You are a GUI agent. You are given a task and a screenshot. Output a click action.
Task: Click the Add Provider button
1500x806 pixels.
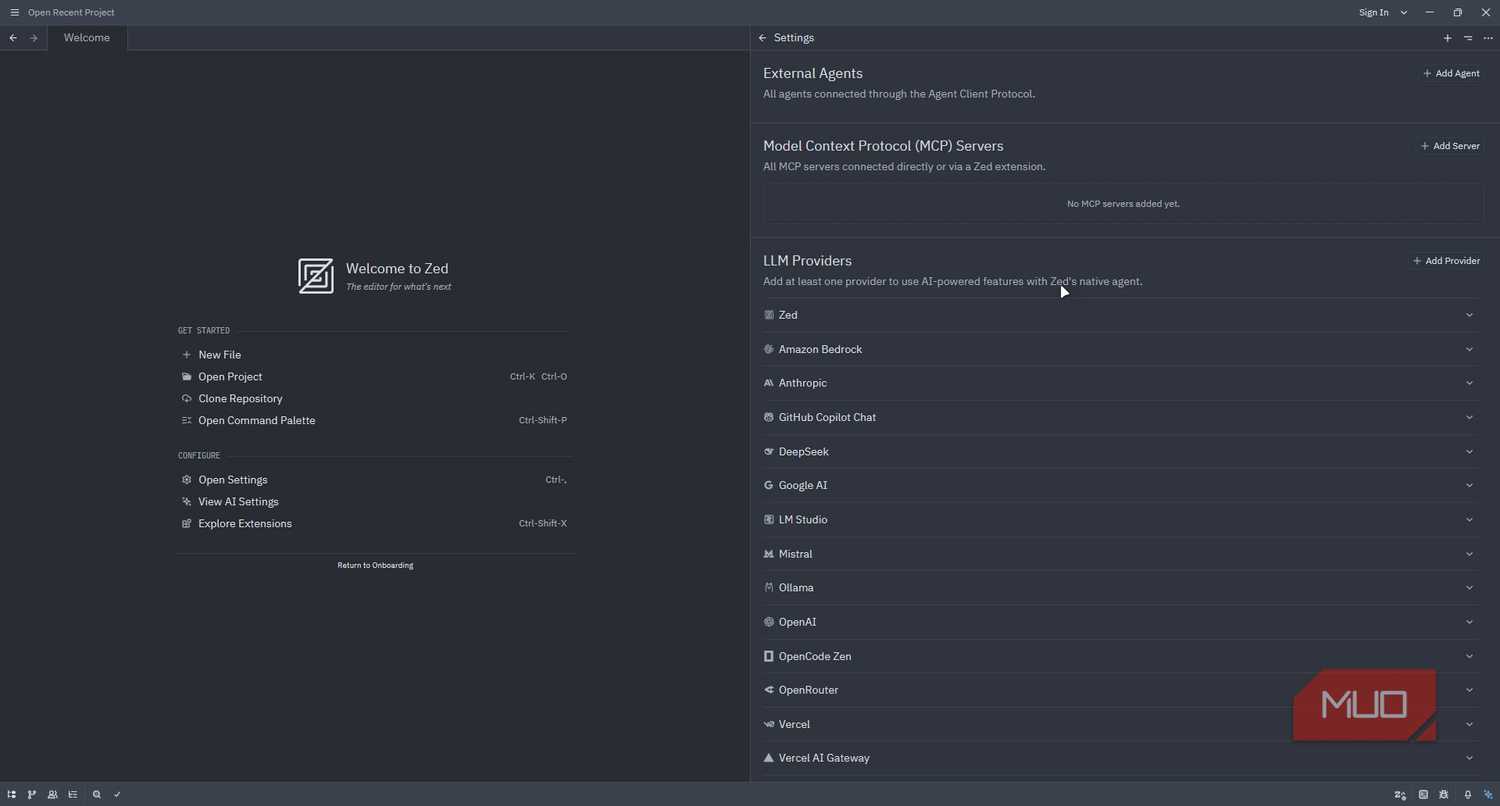click(x=1446, y=261)
